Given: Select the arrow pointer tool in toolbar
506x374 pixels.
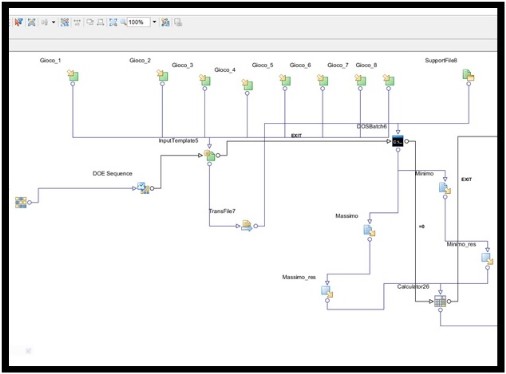Looking at the screenshot, I should pos(18,22).
